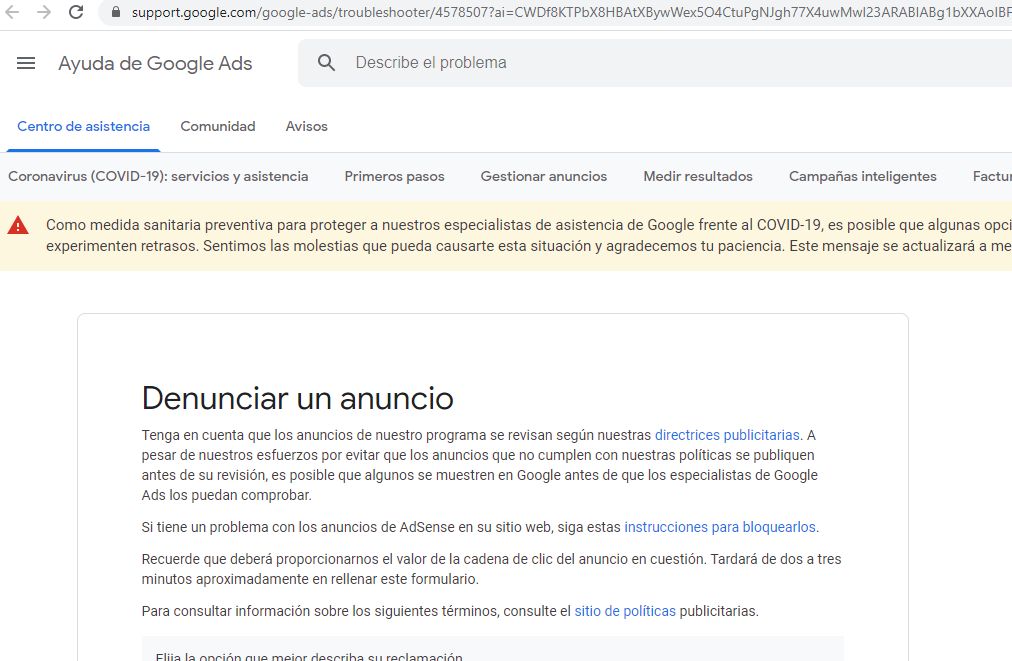Click the 'Ayuda de Google Ads' title

155,64
